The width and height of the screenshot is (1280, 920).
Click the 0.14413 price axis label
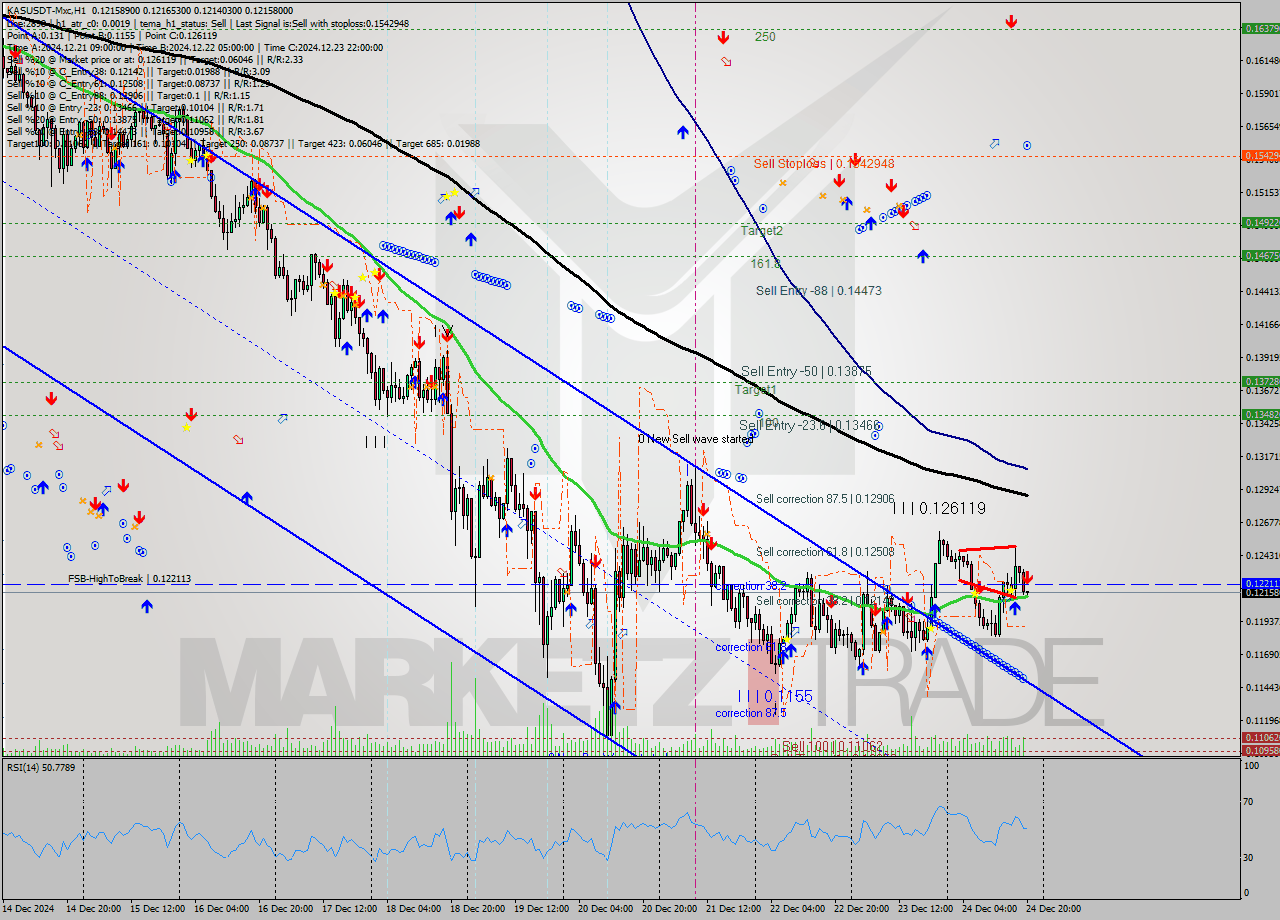1262,291
